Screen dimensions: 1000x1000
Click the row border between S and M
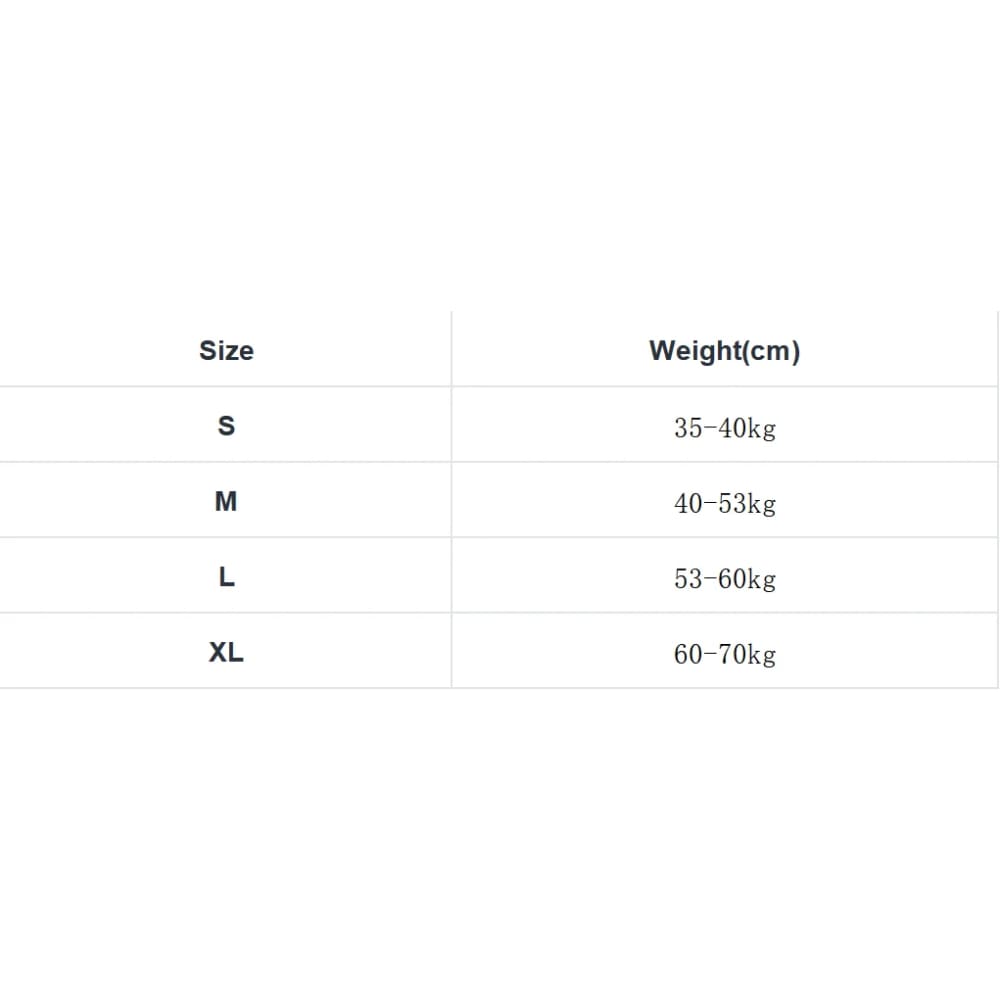click(226, 462)
